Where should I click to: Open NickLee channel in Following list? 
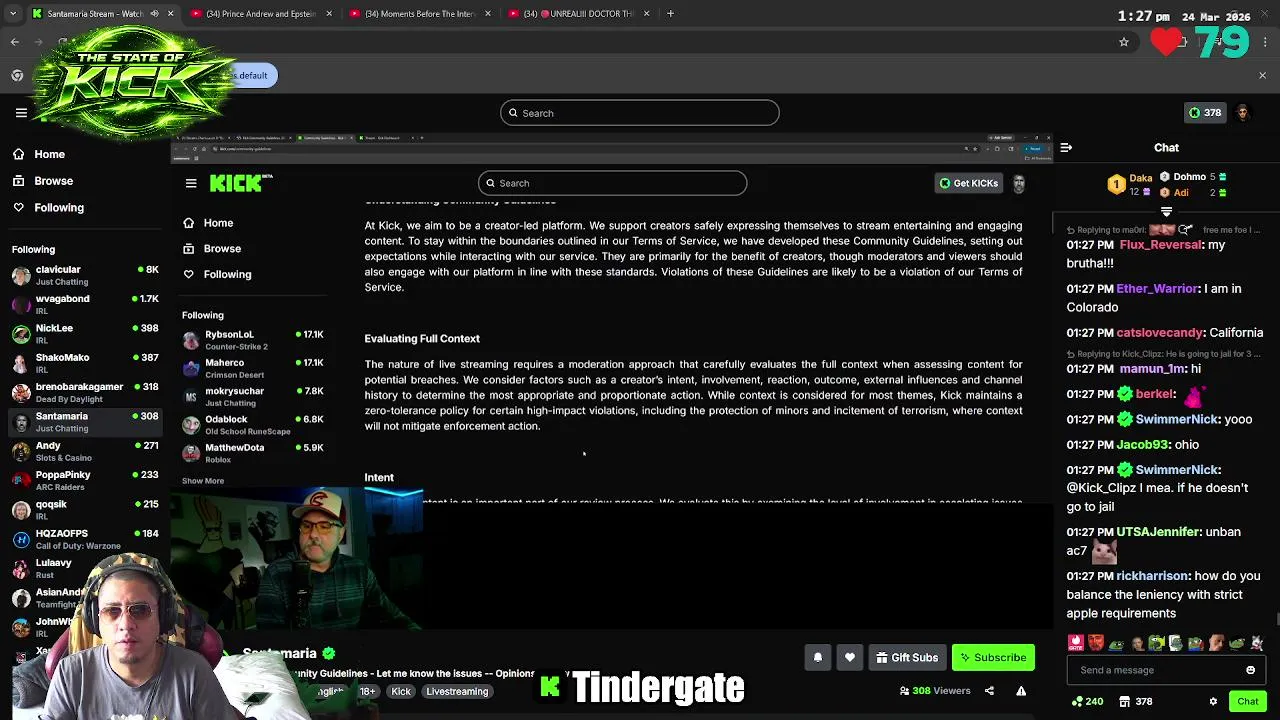pyautogui.click(x=85, y=333)
